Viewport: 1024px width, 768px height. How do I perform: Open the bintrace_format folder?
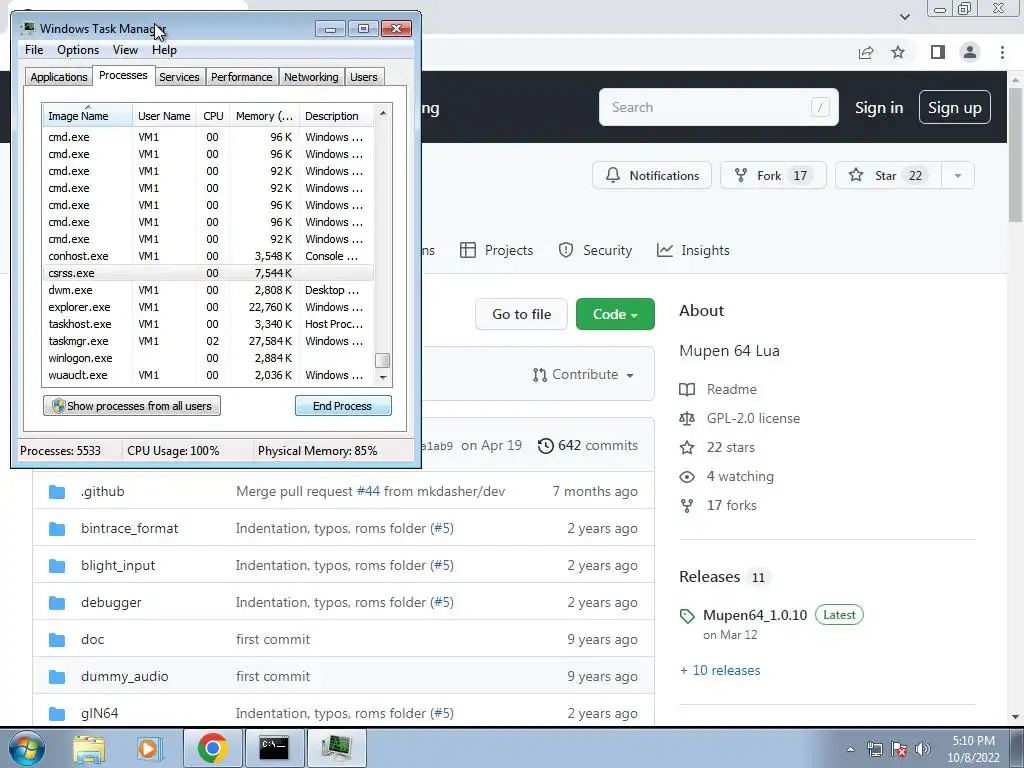pyautogui.click(x=129, y=528)
